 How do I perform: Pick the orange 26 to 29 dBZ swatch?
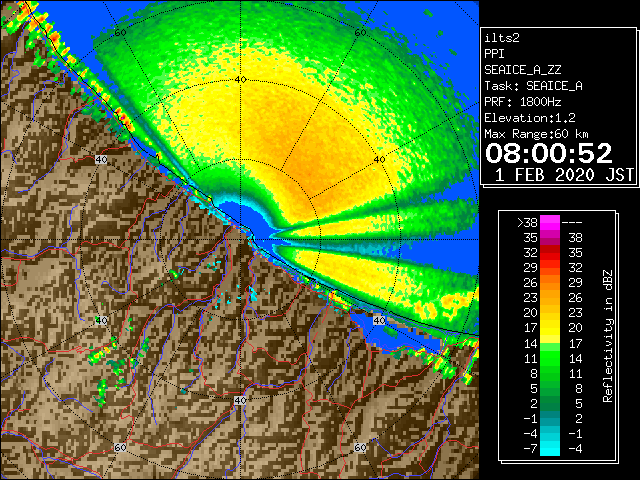coord(550,283)
